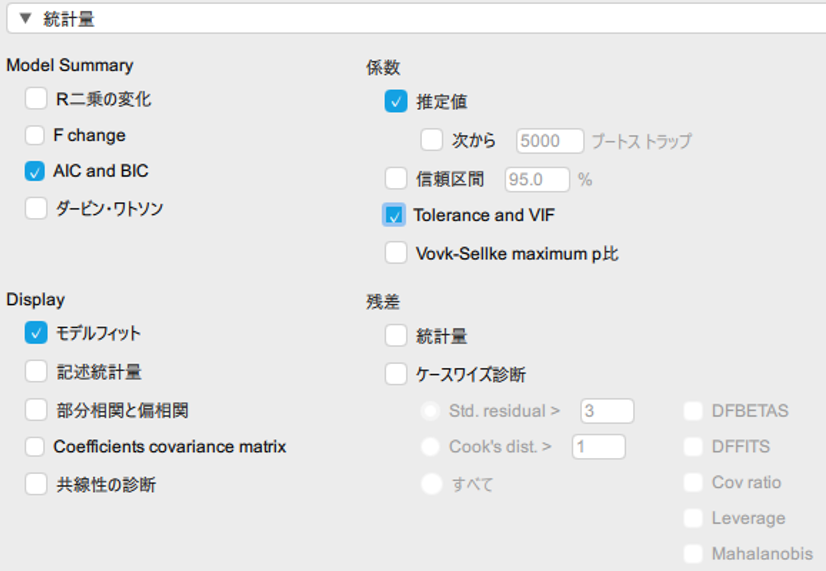Check Coefficients covariance matrix
This screenshot has width=826, height=571.
[x=36, y=446]
